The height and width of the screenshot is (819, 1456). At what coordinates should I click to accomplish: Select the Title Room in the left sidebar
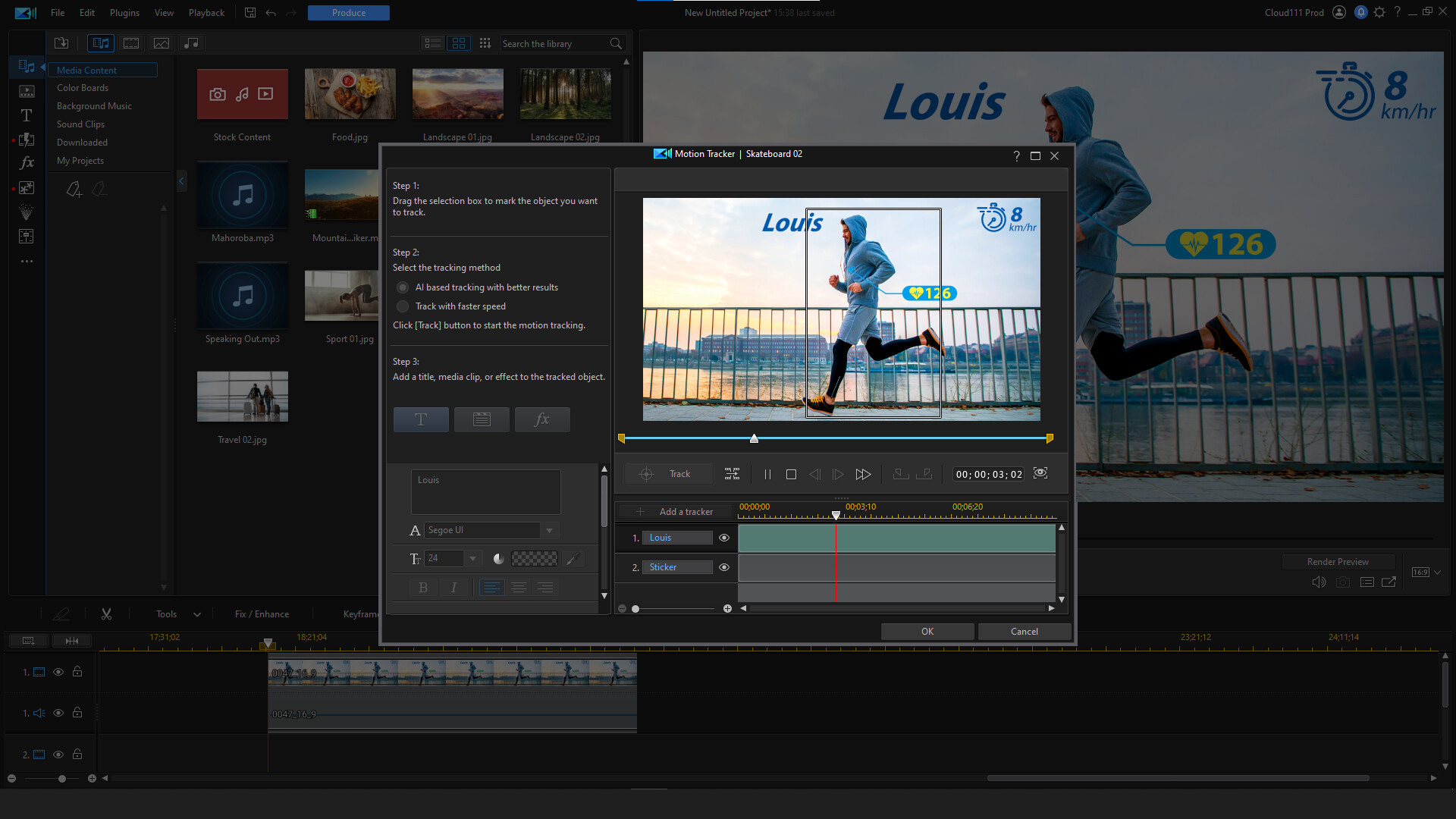(x=26, y=115)
